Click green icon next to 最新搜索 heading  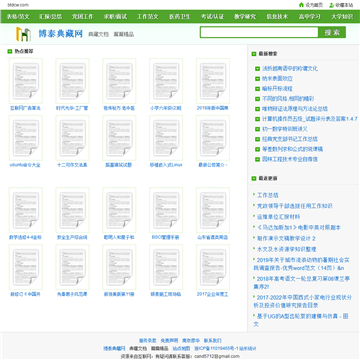[254, 54]
